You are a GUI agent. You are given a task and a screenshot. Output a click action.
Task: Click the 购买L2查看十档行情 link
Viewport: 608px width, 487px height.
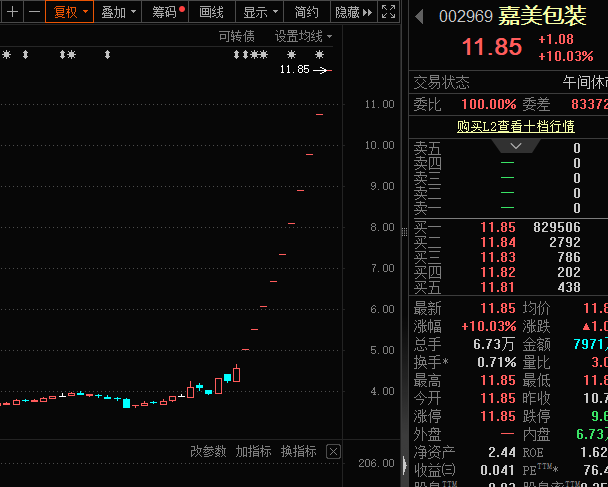(515, 126)
